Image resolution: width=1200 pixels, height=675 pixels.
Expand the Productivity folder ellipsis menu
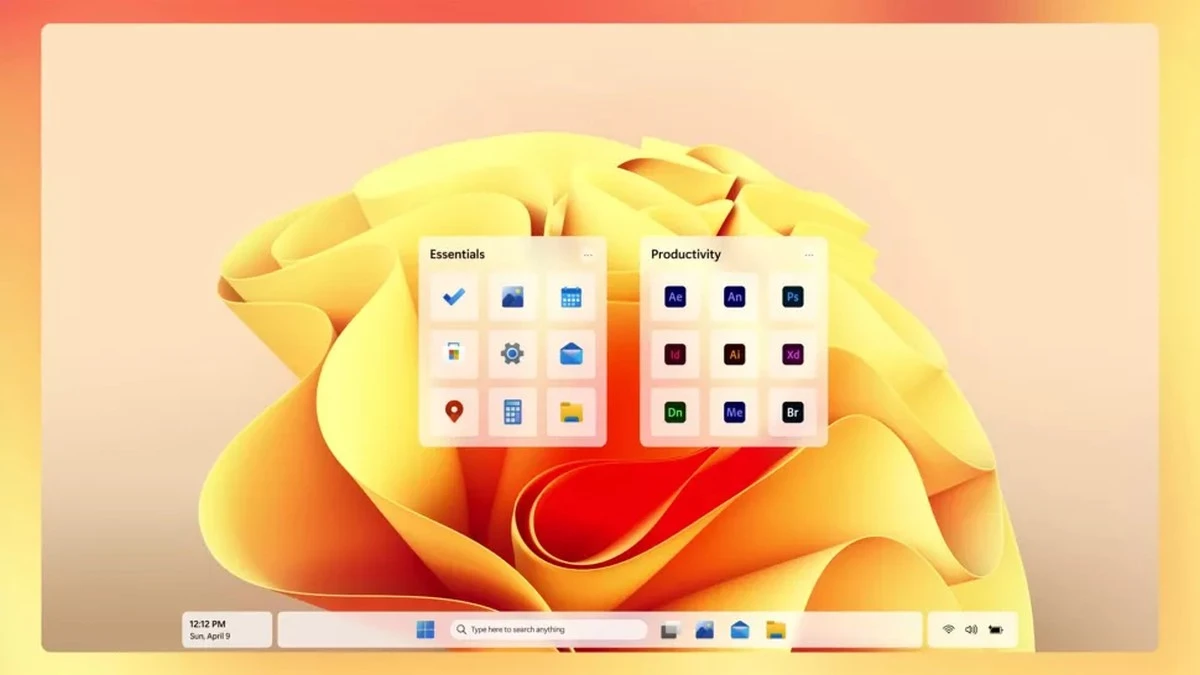[x=810, y=255]
